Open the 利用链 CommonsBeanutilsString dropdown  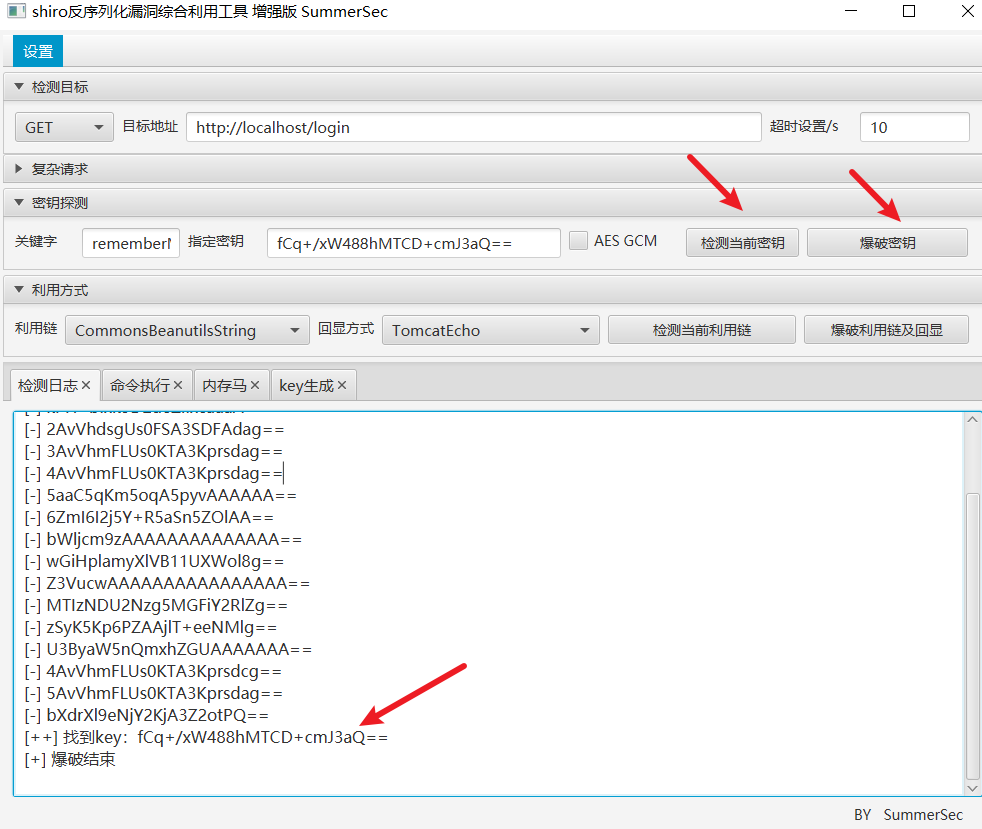[x=187, y=330]
